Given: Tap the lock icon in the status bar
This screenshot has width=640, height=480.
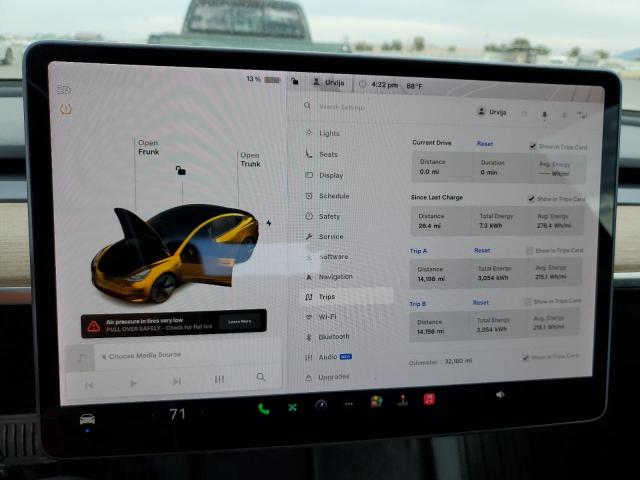Looking at the screenshot, I should 295,81.
